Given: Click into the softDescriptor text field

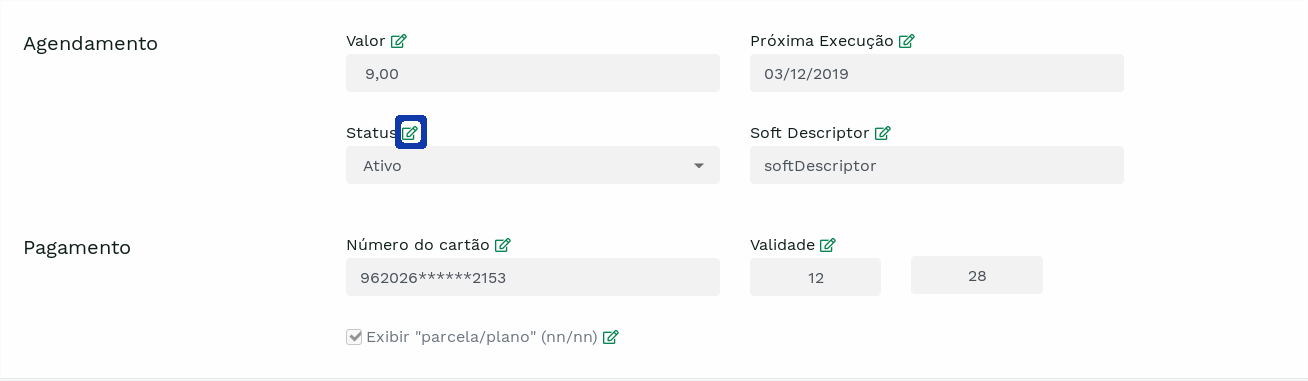Looking at the screenshot, I should [937, 165].
